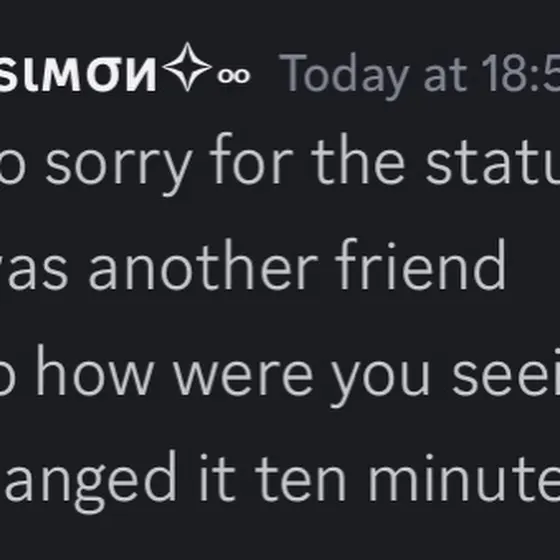This screenshot has width=560, height=560.
Task: Click the word "Today" in the timestamp
Action: 344,77
